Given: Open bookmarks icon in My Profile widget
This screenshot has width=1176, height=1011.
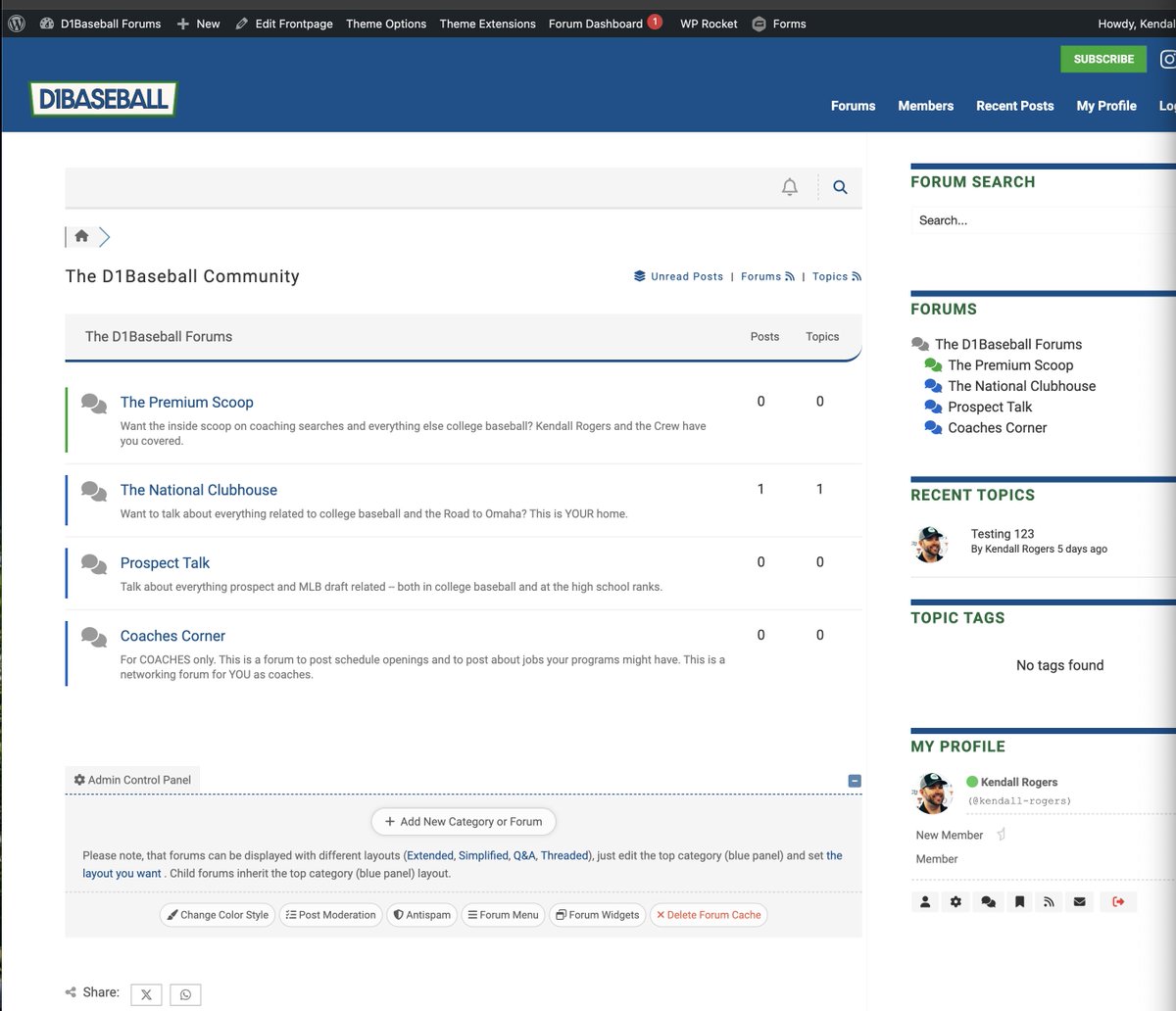Looking at the screenshot, I should (1019, 901).
